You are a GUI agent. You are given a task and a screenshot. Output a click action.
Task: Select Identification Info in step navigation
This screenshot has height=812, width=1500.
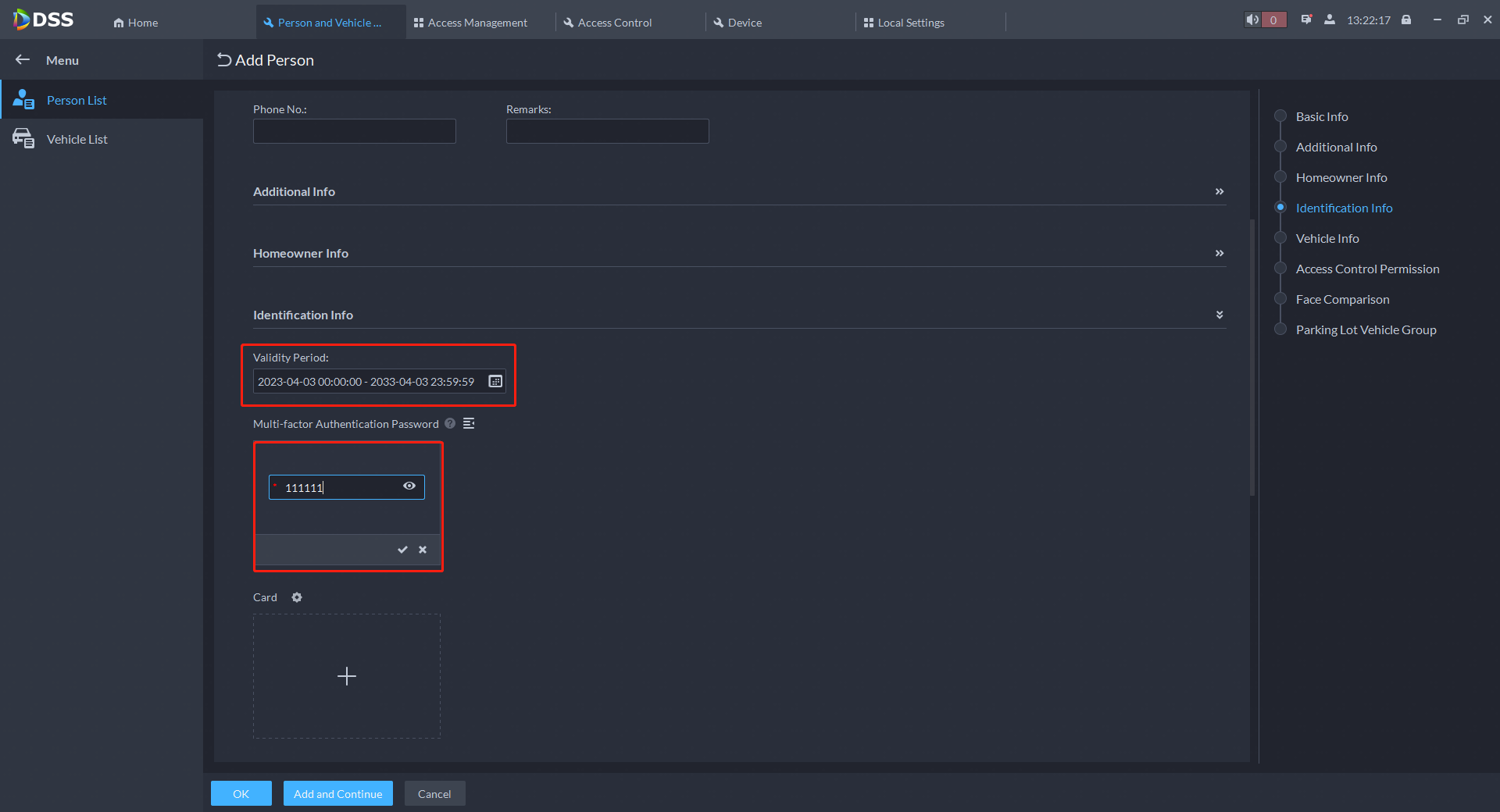[x=1344, y=208]
